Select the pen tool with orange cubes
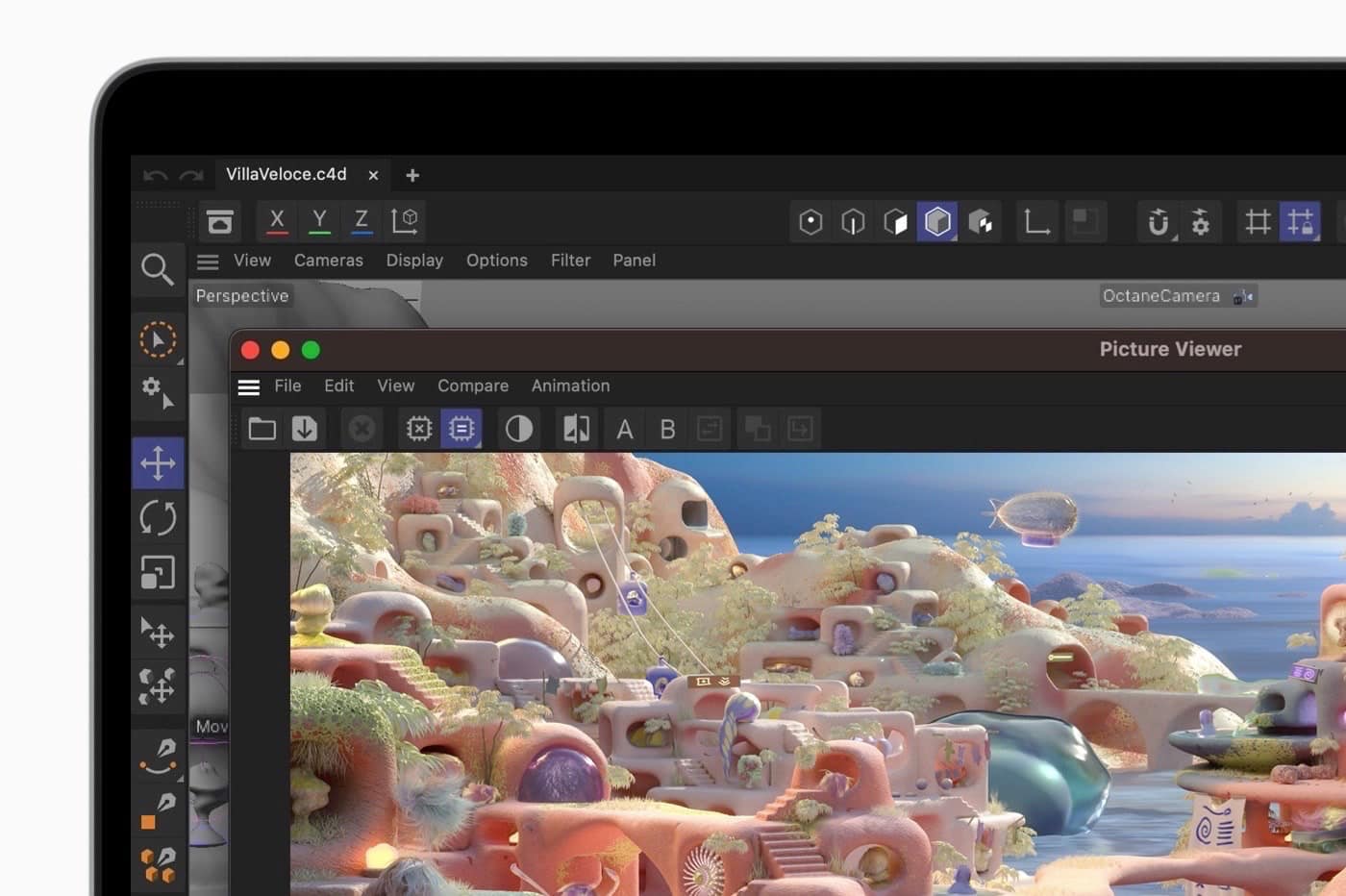Viewport: 1346px width, 896px height. coord(158,863)
